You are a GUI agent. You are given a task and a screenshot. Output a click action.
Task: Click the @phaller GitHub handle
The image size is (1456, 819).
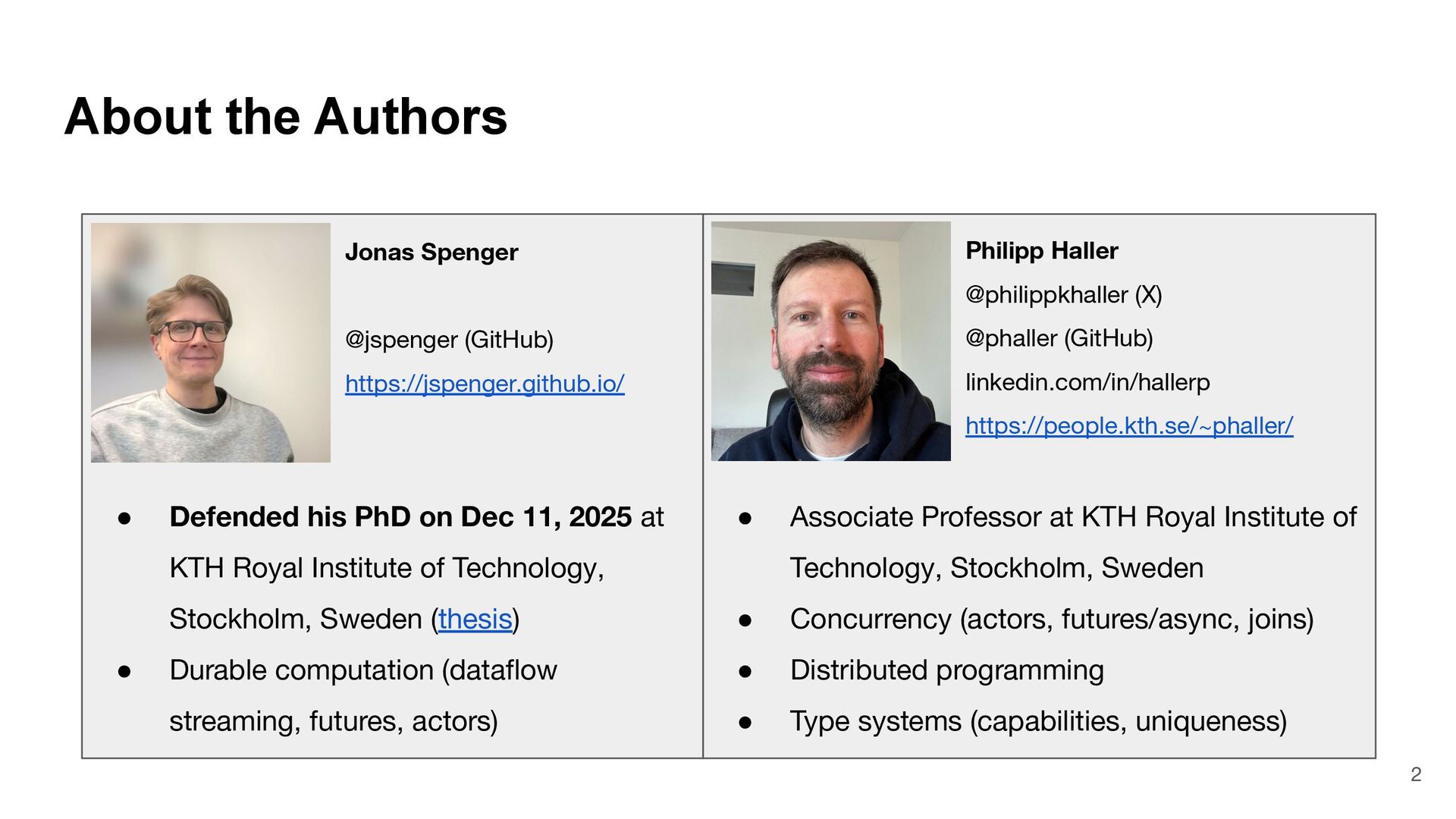(x=1059, y=338)
